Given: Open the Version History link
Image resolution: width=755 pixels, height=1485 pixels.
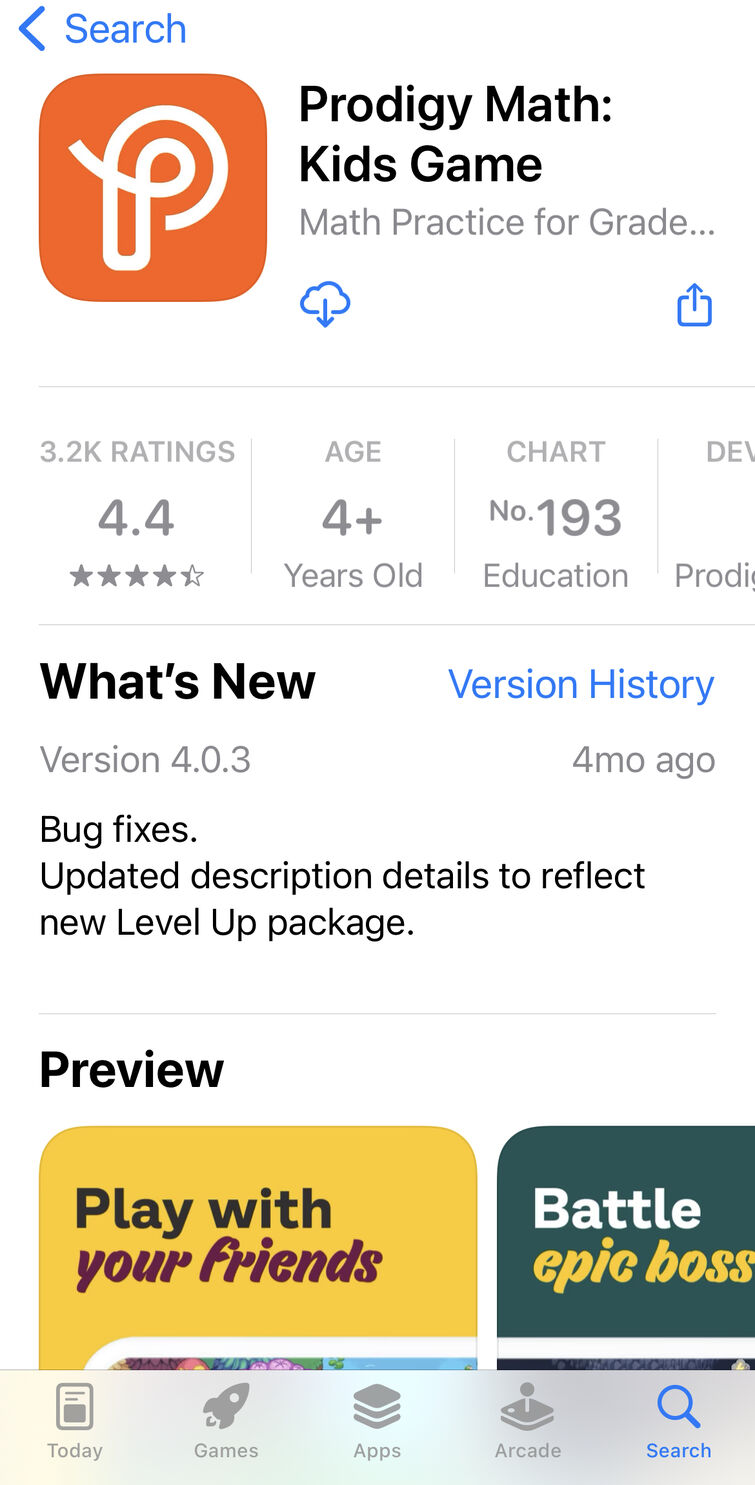Looking at the screenshot, I should [581, 685].
